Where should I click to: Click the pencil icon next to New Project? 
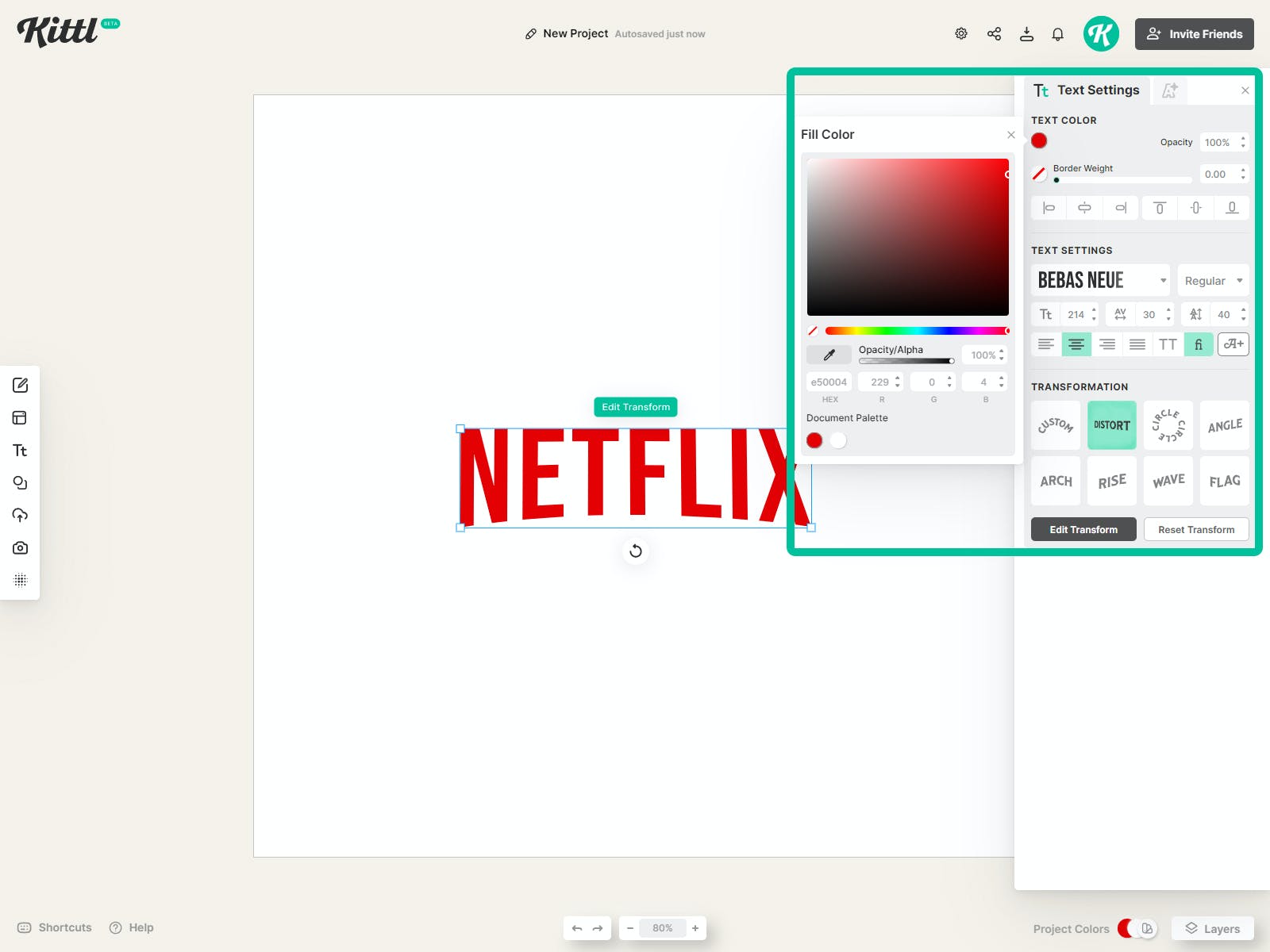(x=531, y=34)
